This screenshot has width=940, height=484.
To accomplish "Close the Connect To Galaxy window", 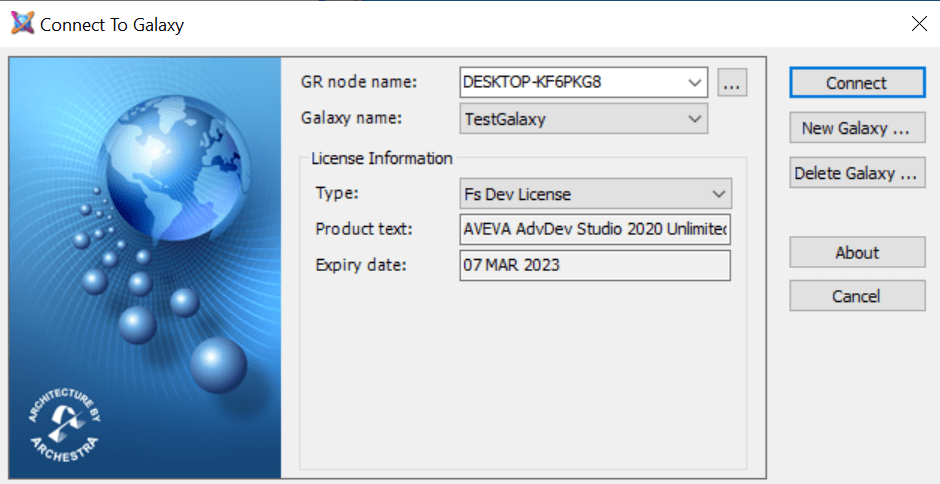I will [x=919, y=24].
